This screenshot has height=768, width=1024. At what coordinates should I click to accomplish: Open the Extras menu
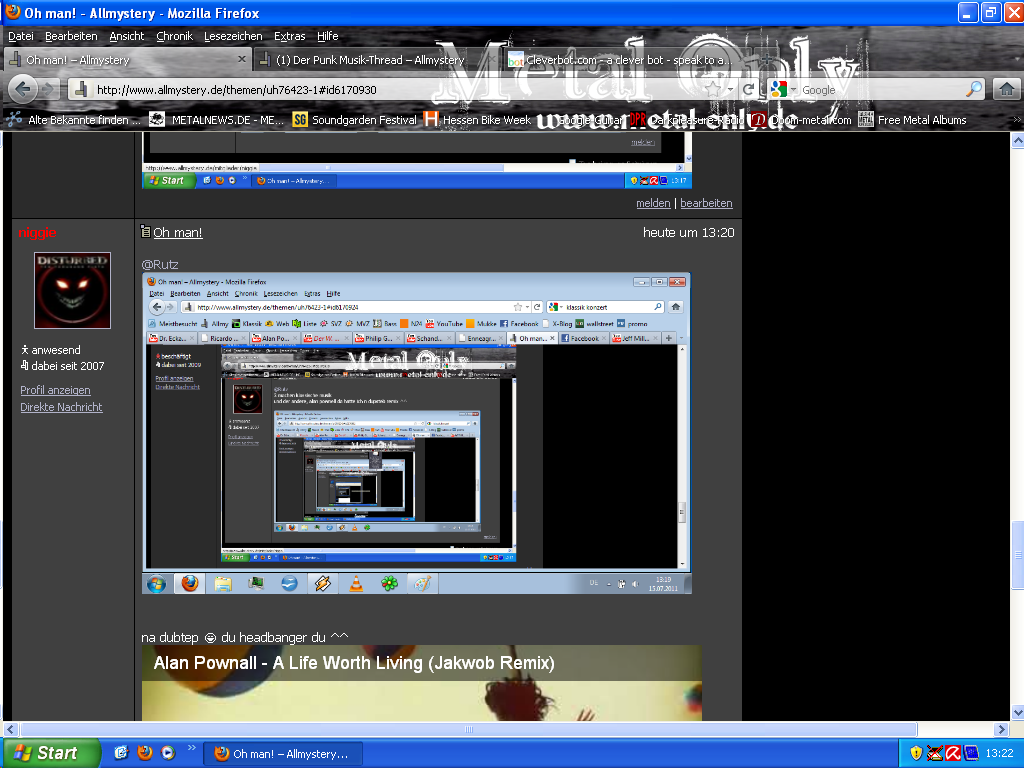point(289,36)
